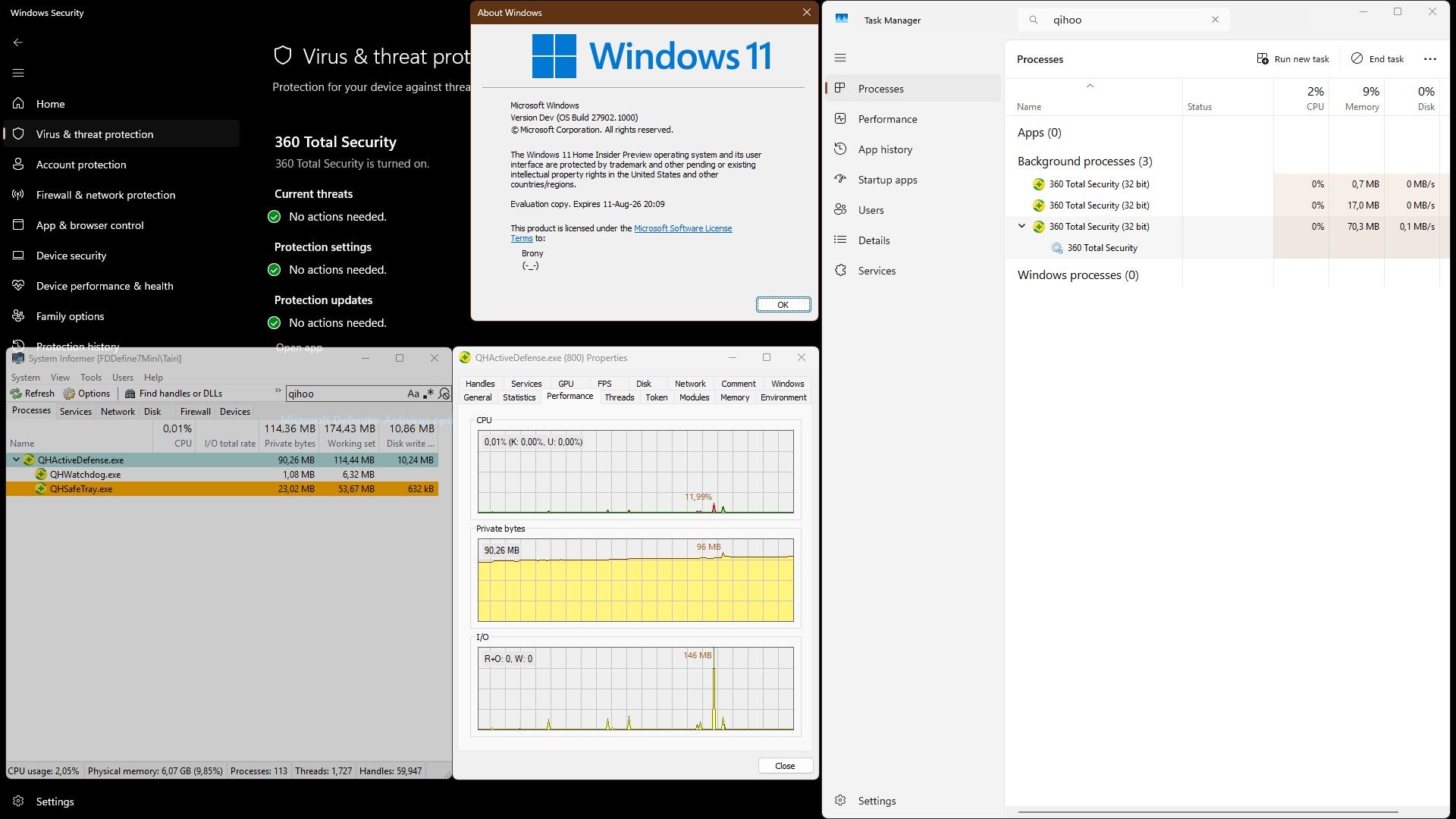Open Tools menu in System Informer
Screen dimensions: 1456x819
pyautogui.click(x=91, y=378)
